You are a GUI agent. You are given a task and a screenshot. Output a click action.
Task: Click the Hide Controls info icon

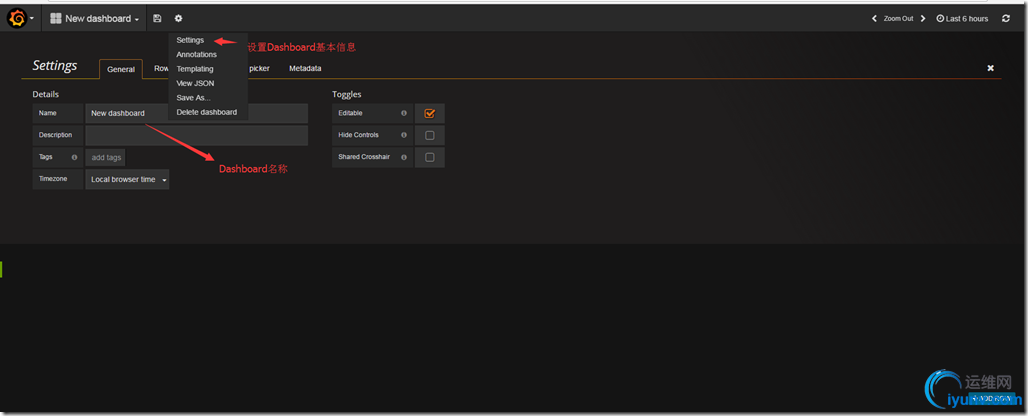[404, 135]
